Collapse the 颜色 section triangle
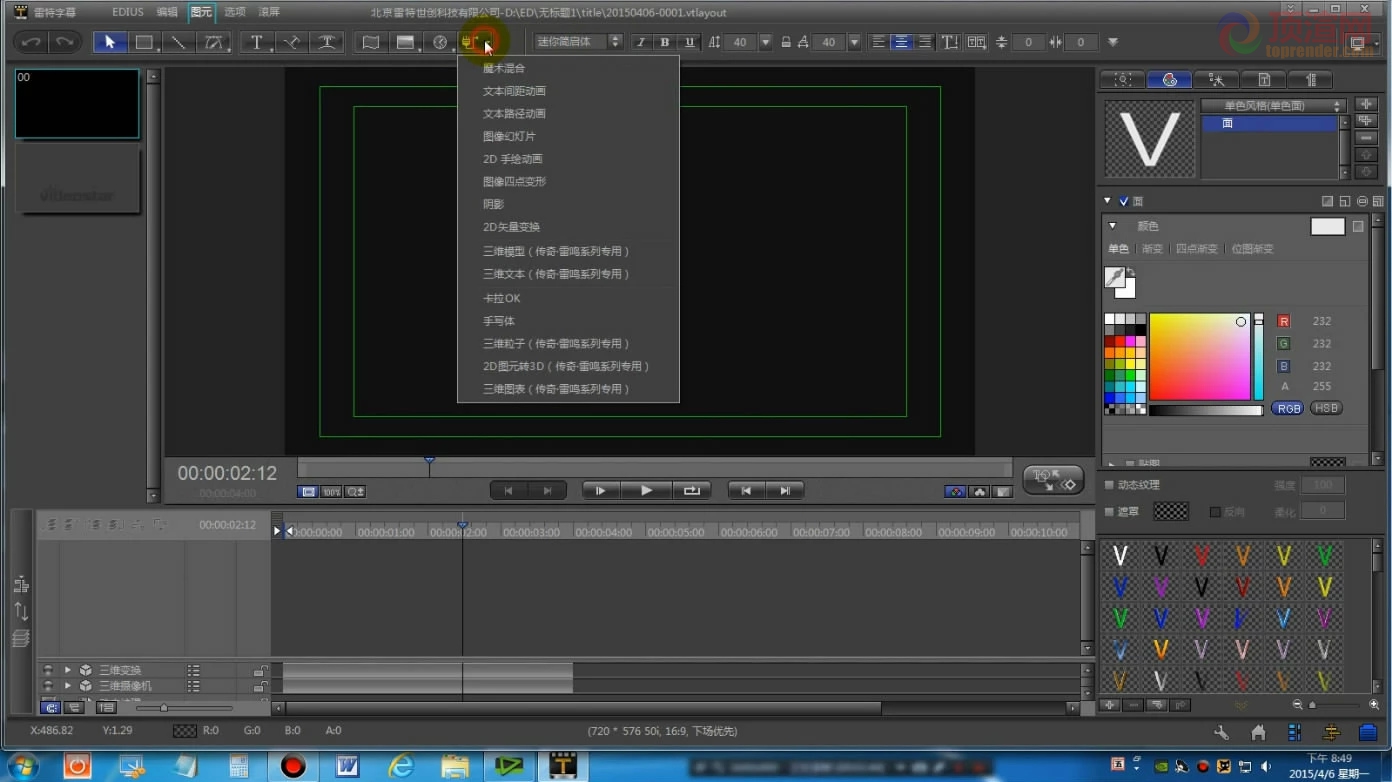The image size is (1392, 782). pos(1112,226)
